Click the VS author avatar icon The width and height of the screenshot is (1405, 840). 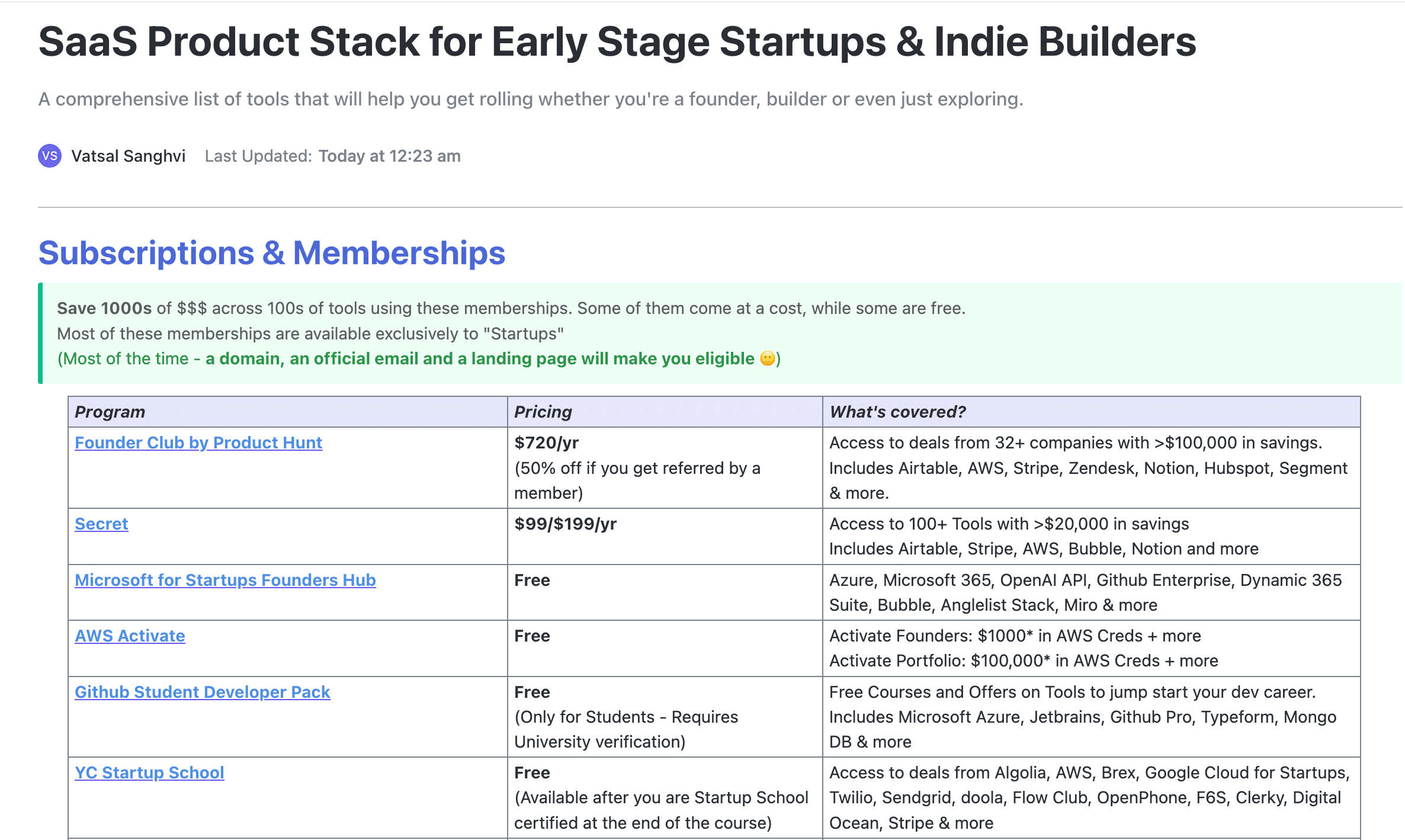[x=50, y=156]
